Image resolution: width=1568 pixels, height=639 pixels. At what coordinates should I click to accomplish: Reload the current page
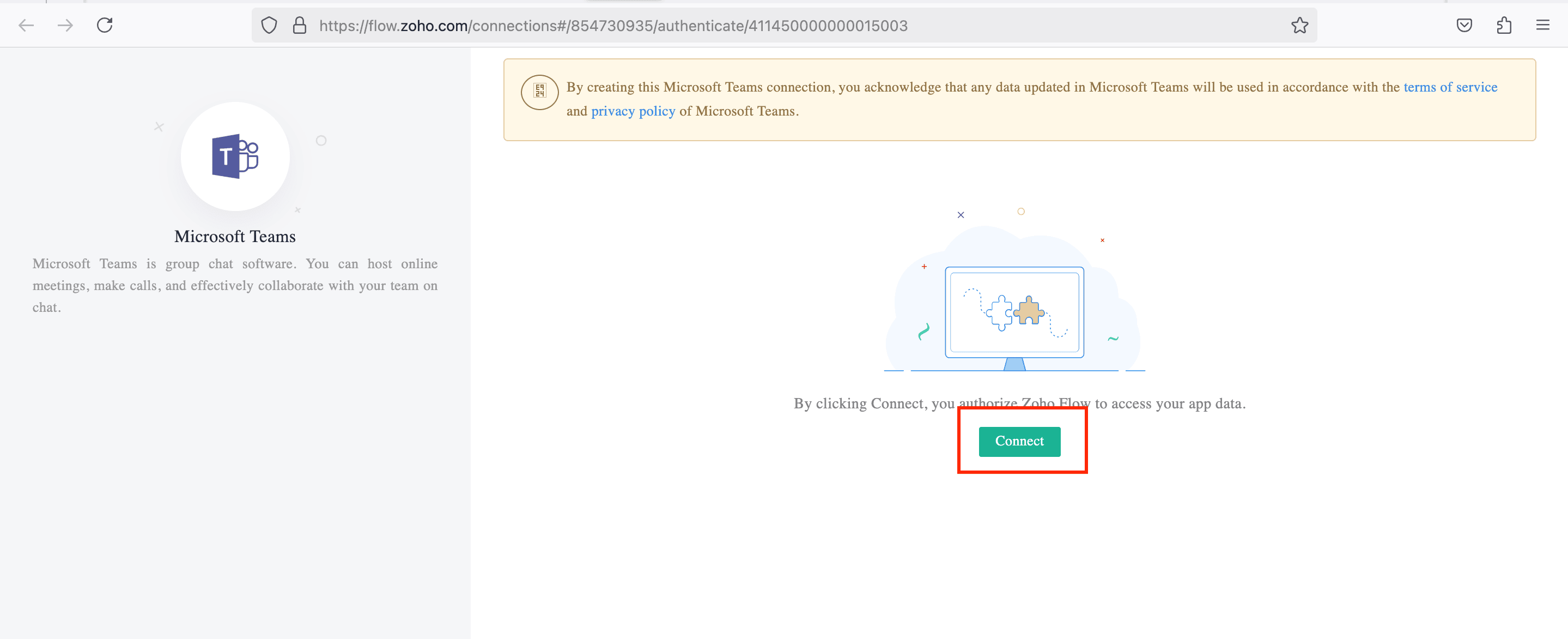[x=105, y=25]
